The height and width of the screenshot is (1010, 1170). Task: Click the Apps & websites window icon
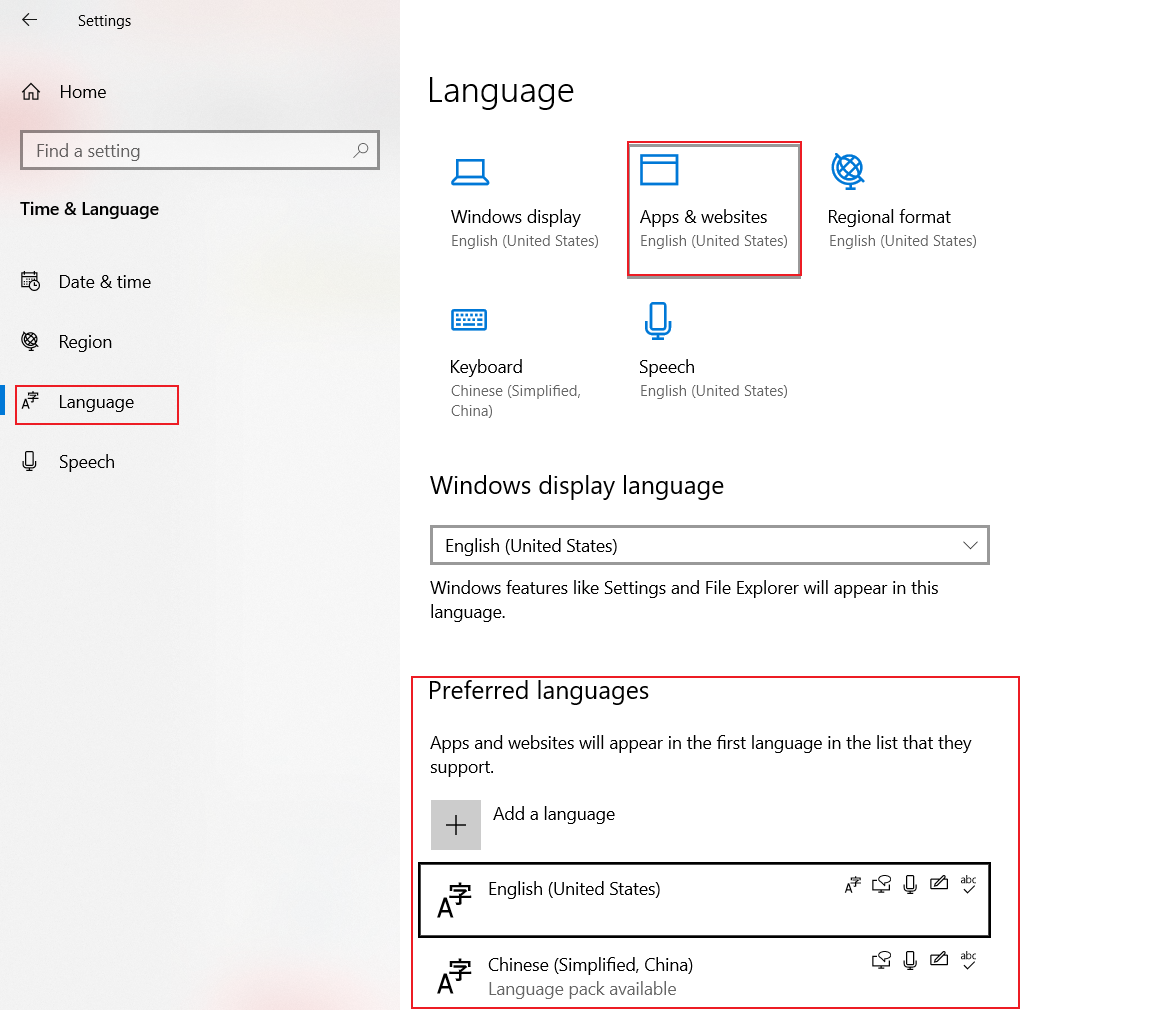coord(659,170)
